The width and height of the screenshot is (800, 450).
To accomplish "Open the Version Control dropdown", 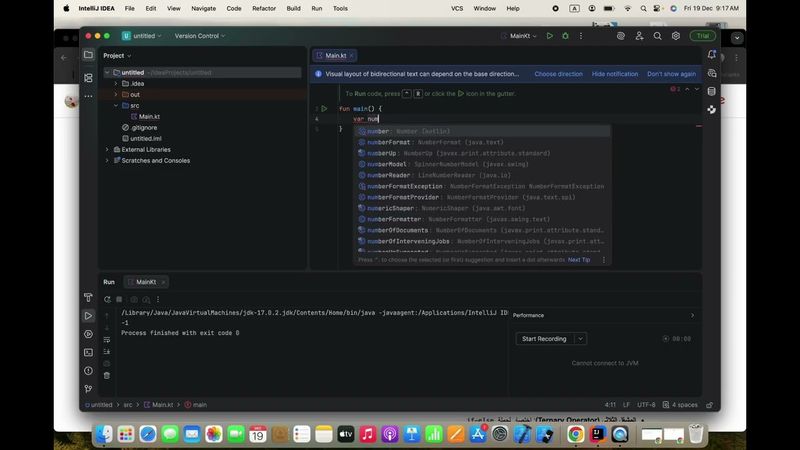I will [200, 36].
